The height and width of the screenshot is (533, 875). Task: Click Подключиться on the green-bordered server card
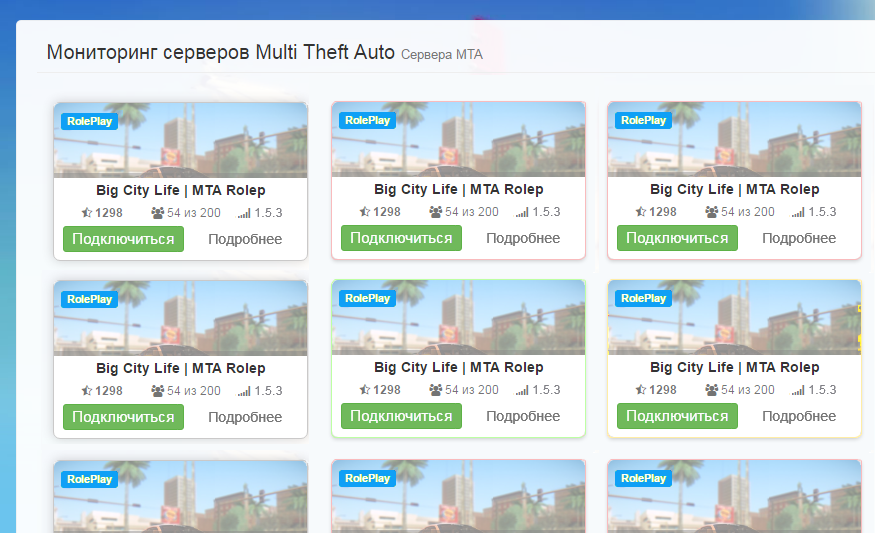401,416
